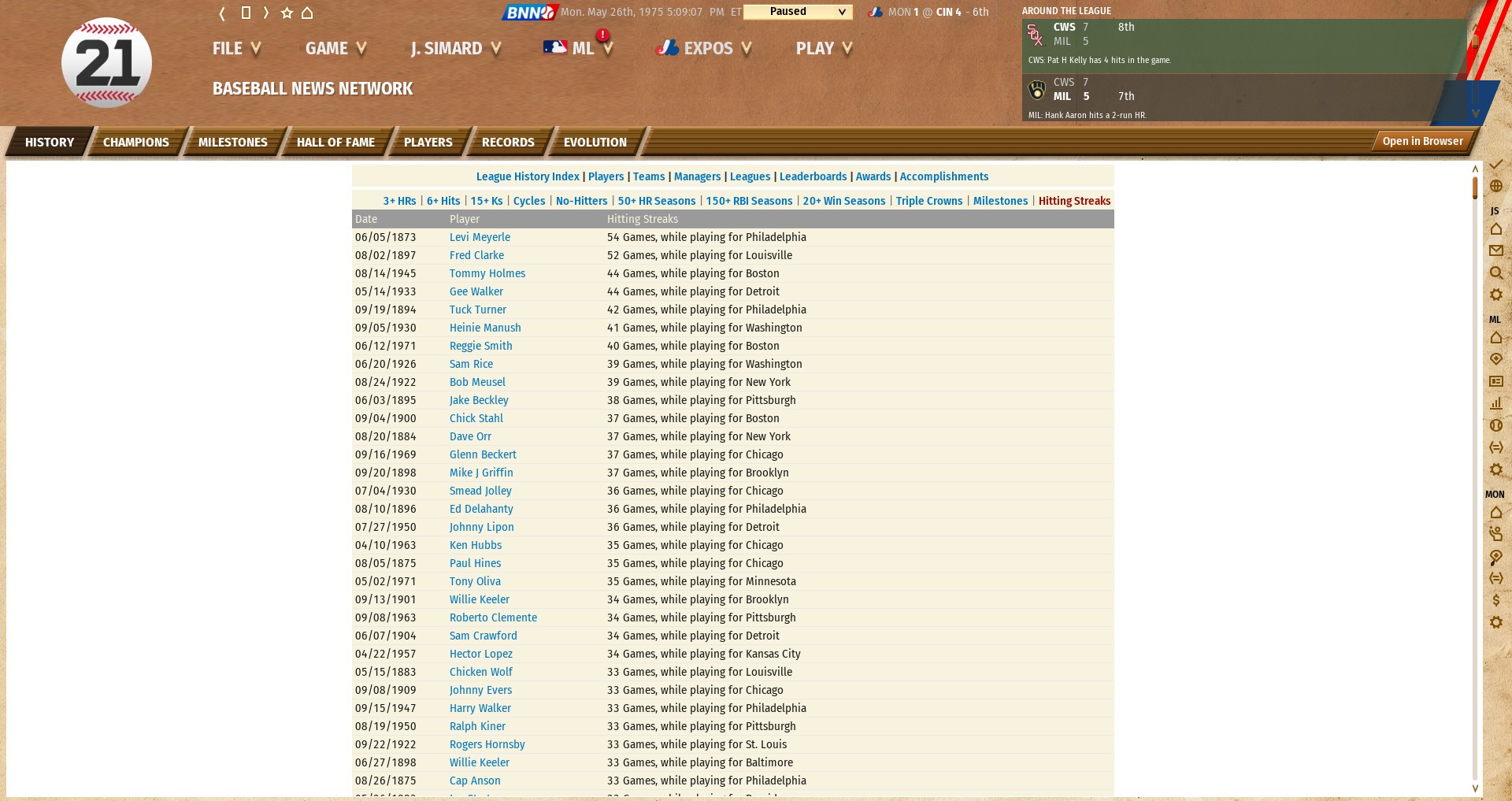Click the globe icon in right sidebar
Screen dimensions: 1512x801
(x=1495, y=186)
